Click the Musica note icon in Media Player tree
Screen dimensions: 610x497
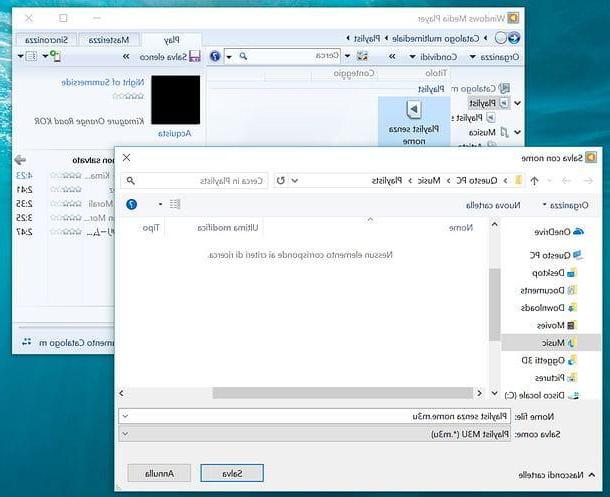click(x=504, y=132)
